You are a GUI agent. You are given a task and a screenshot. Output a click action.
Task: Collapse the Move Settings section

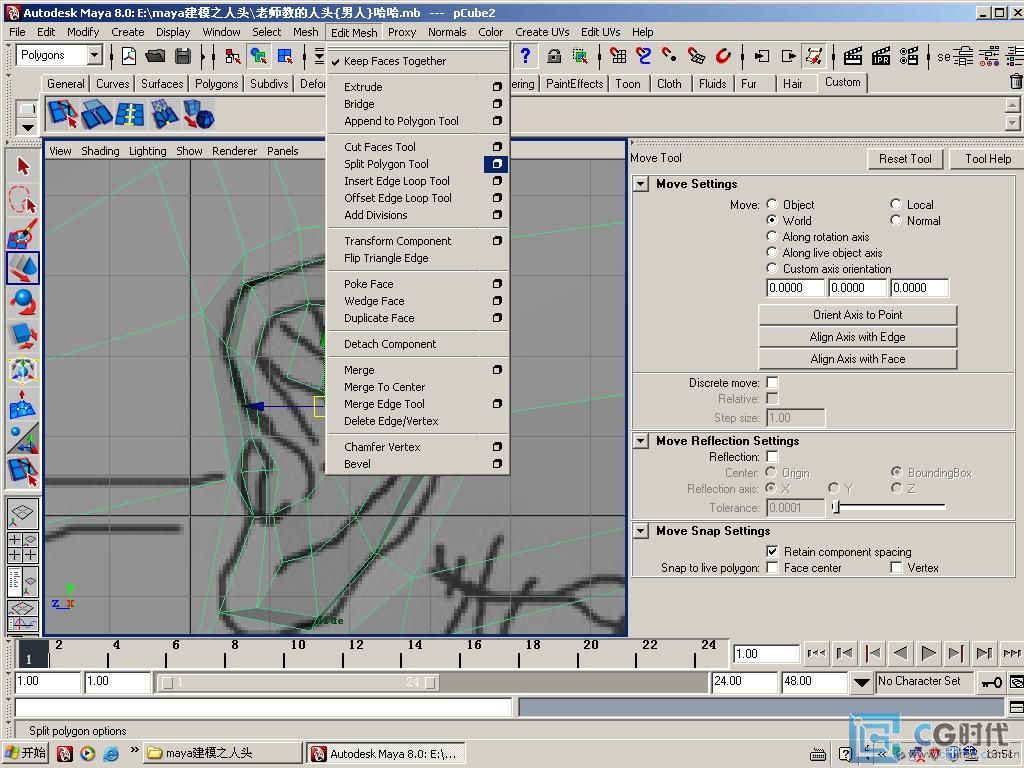point(641,184)
